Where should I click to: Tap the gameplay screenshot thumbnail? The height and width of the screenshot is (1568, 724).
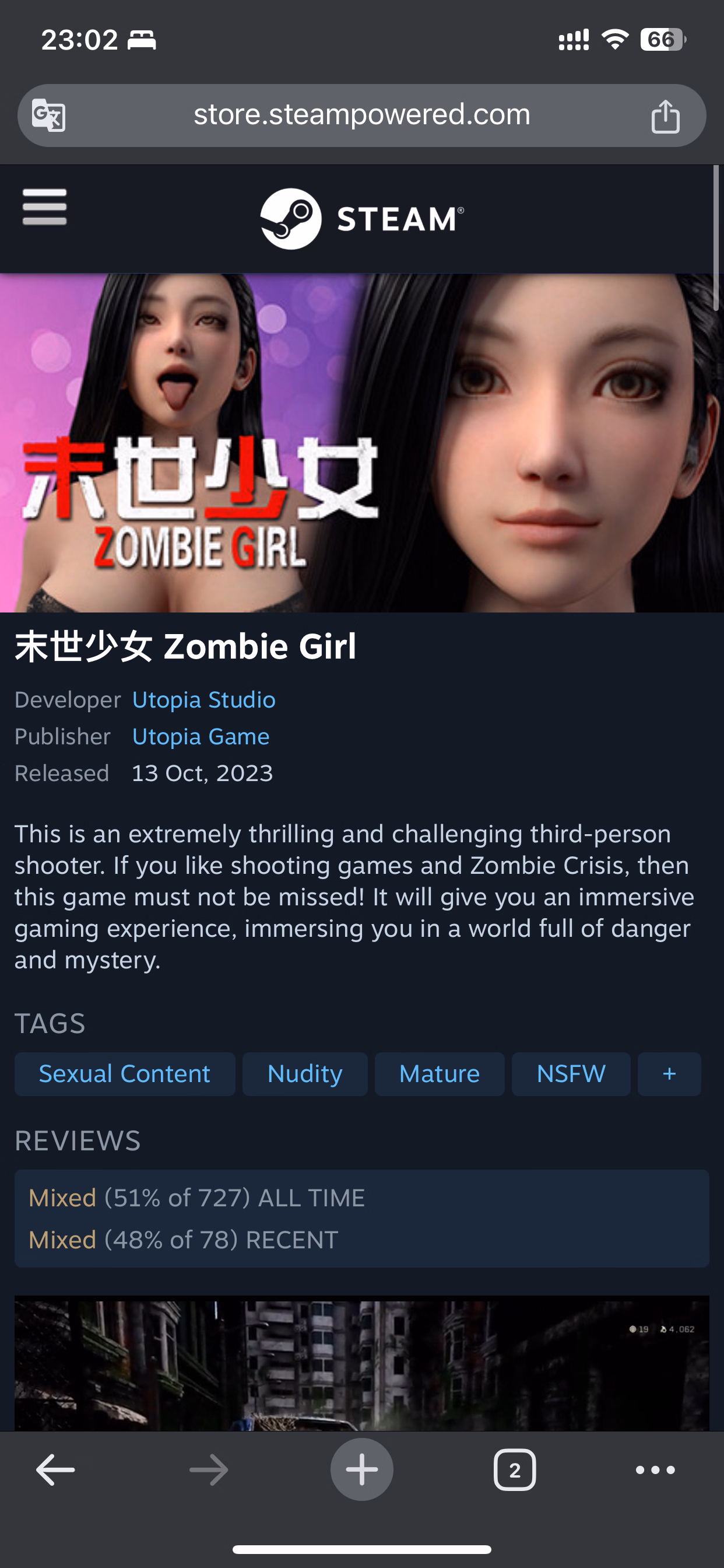click(362, 1362)
